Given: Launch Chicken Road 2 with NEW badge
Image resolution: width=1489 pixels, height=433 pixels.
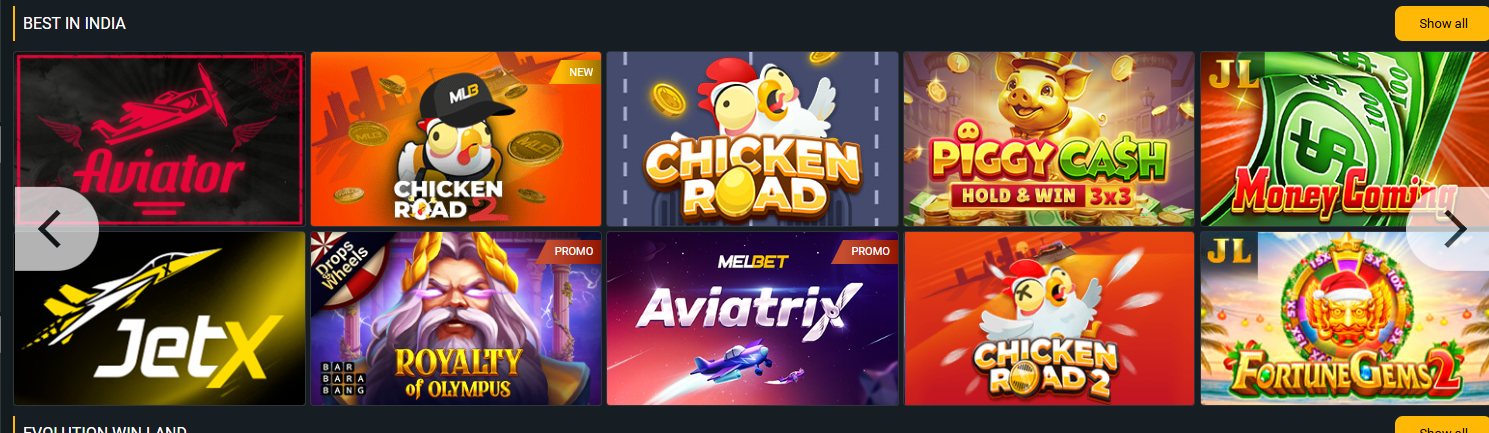Looking at the screenshot, I should (x=456, y=139).
